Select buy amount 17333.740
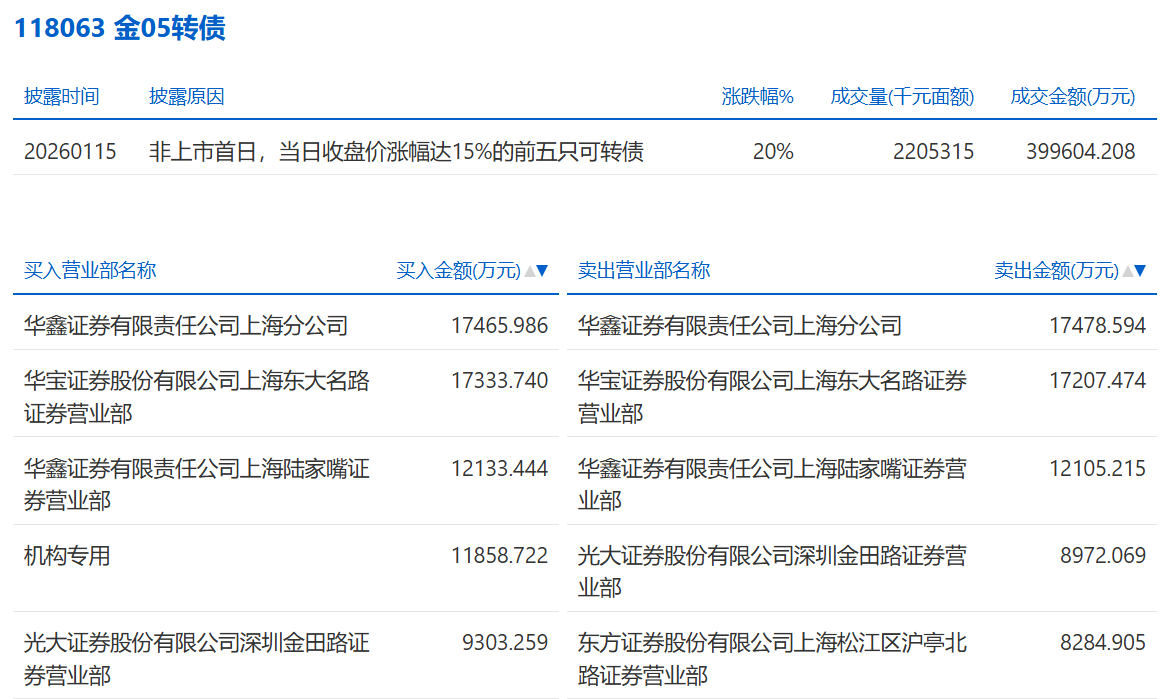Viewport: 1170px width, 699px height. coord(499,381)
